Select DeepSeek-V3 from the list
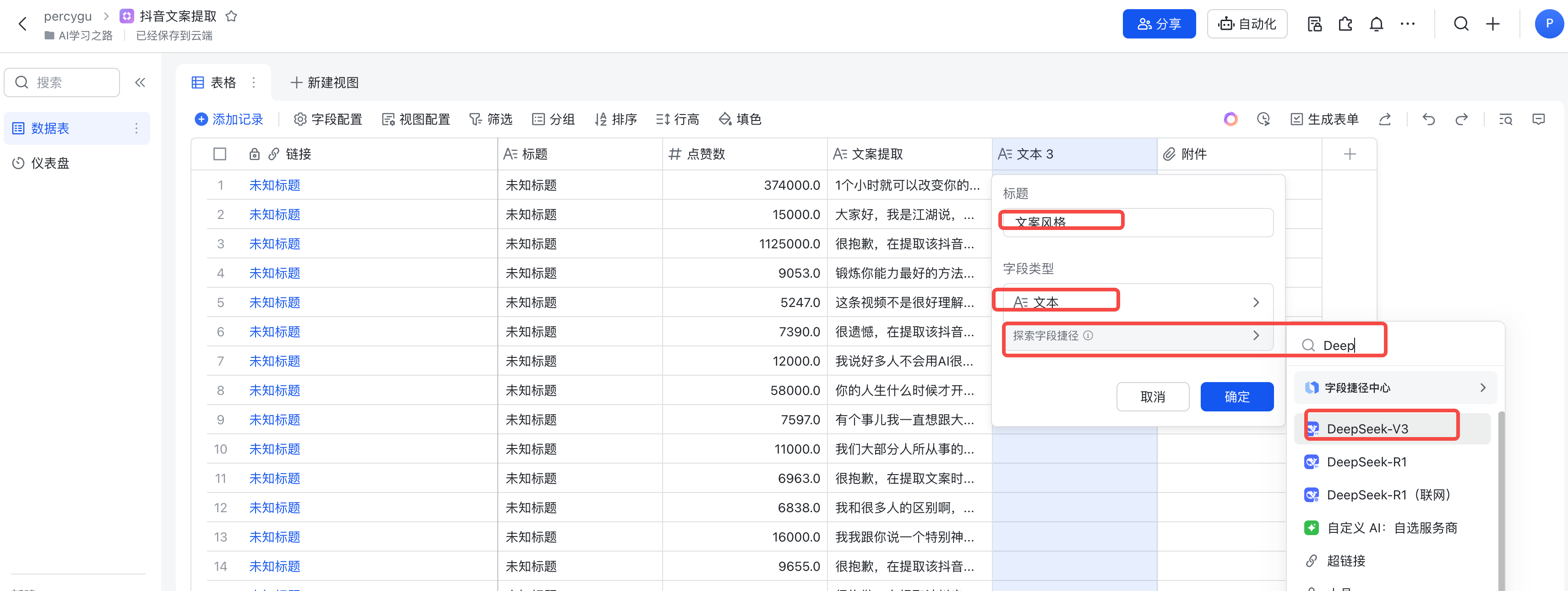Viewport: 1568px width, 591px height. 1393,428
